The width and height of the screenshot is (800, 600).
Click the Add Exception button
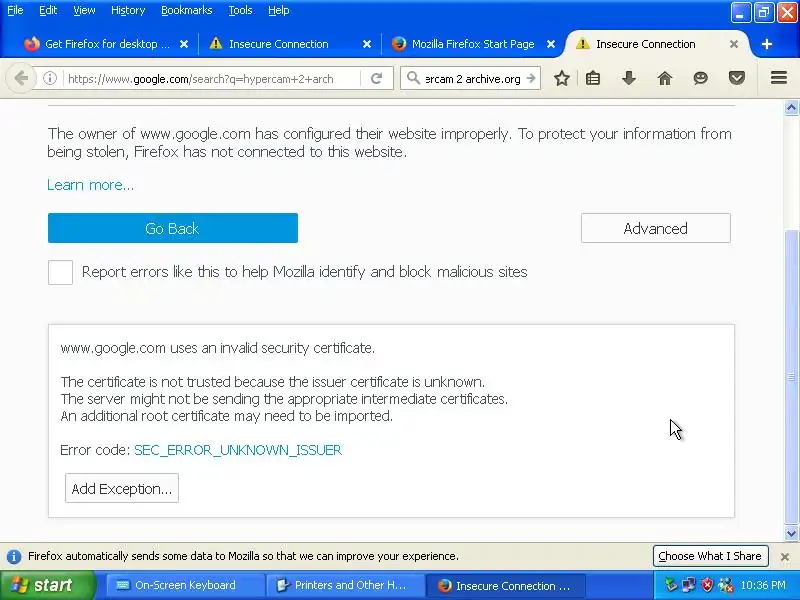coord(122,488)
